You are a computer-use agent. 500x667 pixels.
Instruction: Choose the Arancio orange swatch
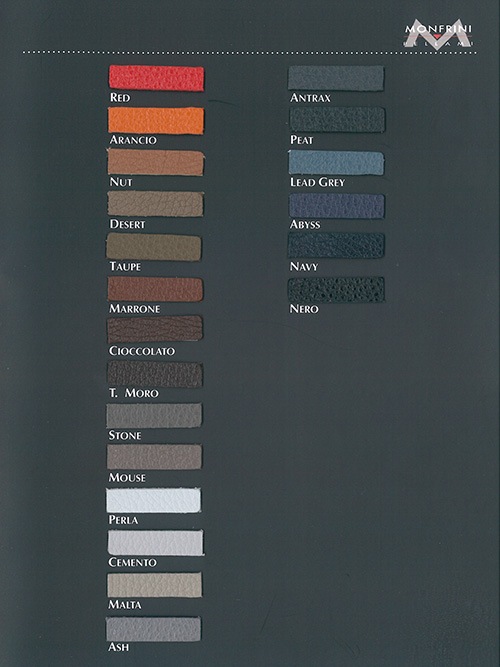[x=156, y=120]
